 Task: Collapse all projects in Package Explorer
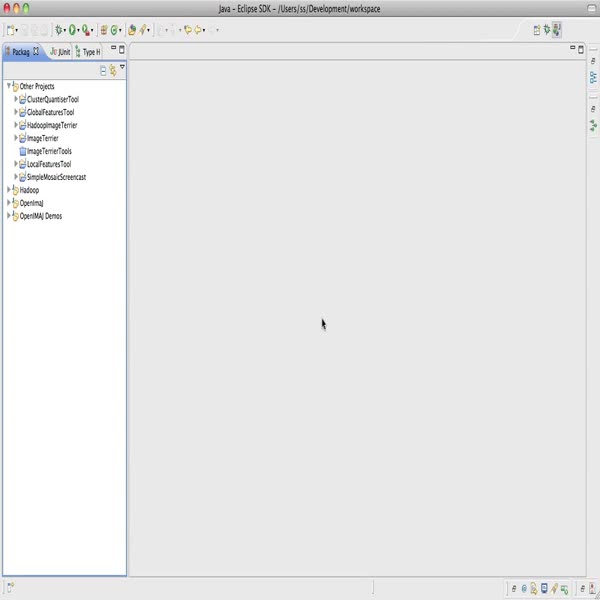point(102,70)
